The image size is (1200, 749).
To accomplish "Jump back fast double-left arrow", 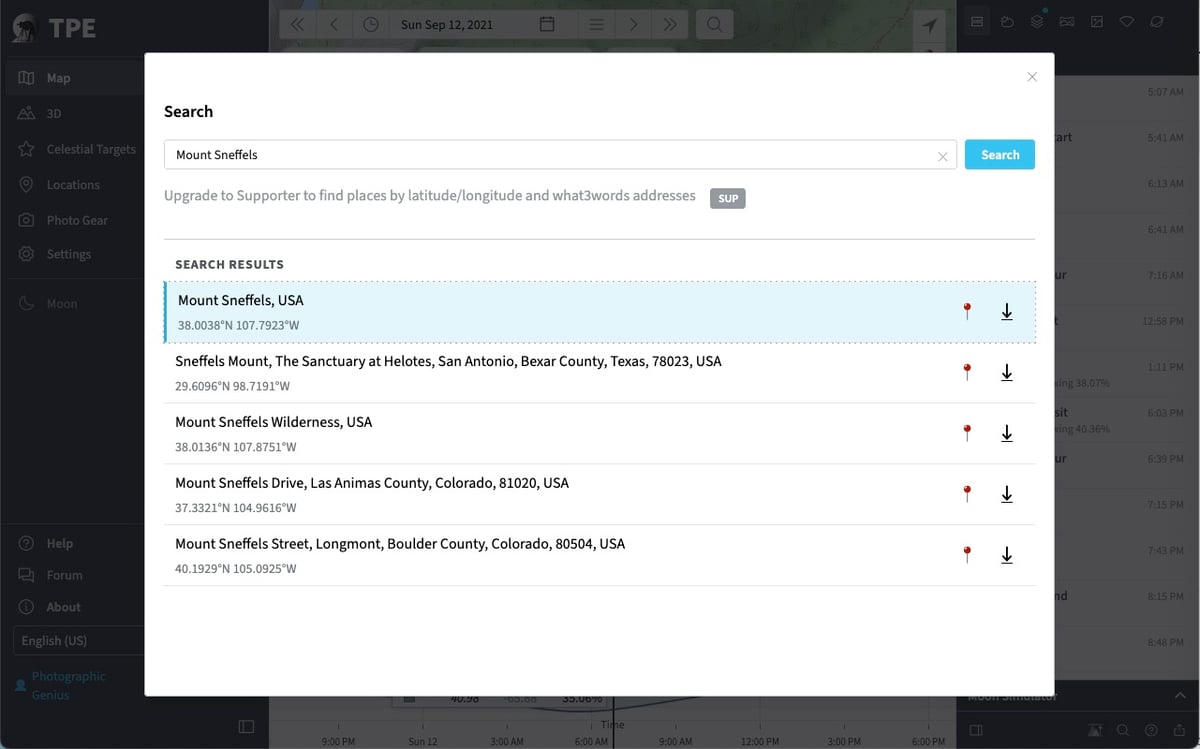I will pyautogui.click(x=297, y=25).
